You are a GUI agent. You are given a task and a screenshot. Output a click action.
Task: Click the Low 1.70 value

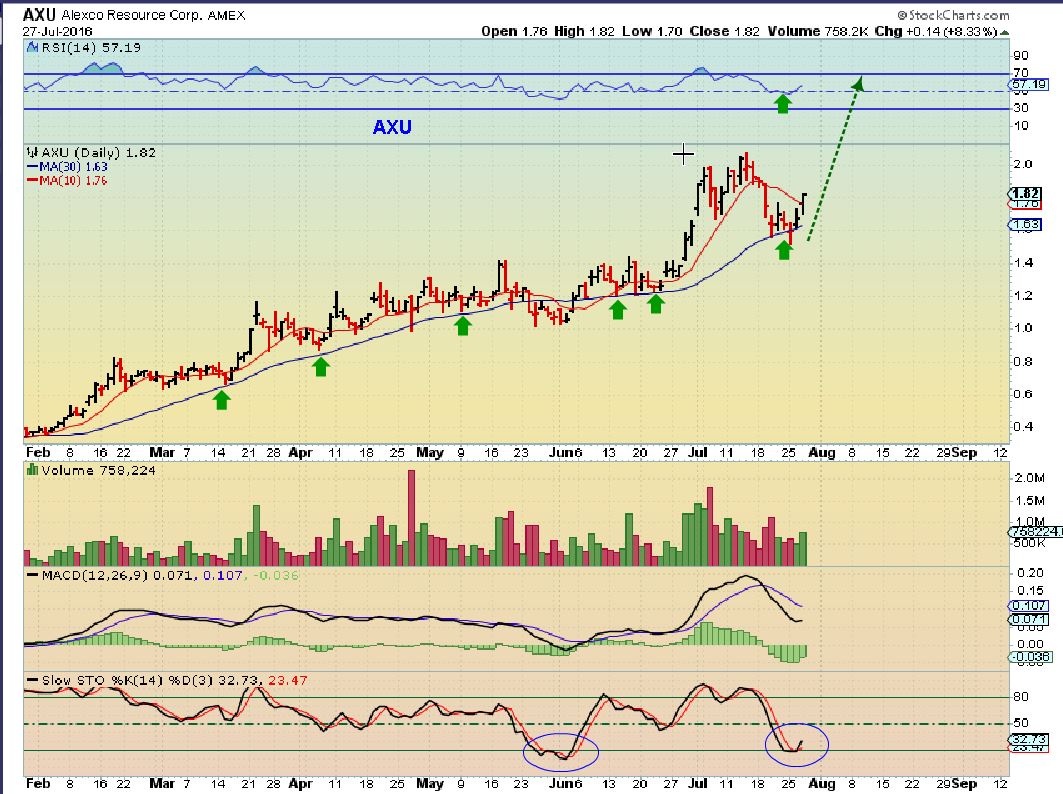(652, 31)
